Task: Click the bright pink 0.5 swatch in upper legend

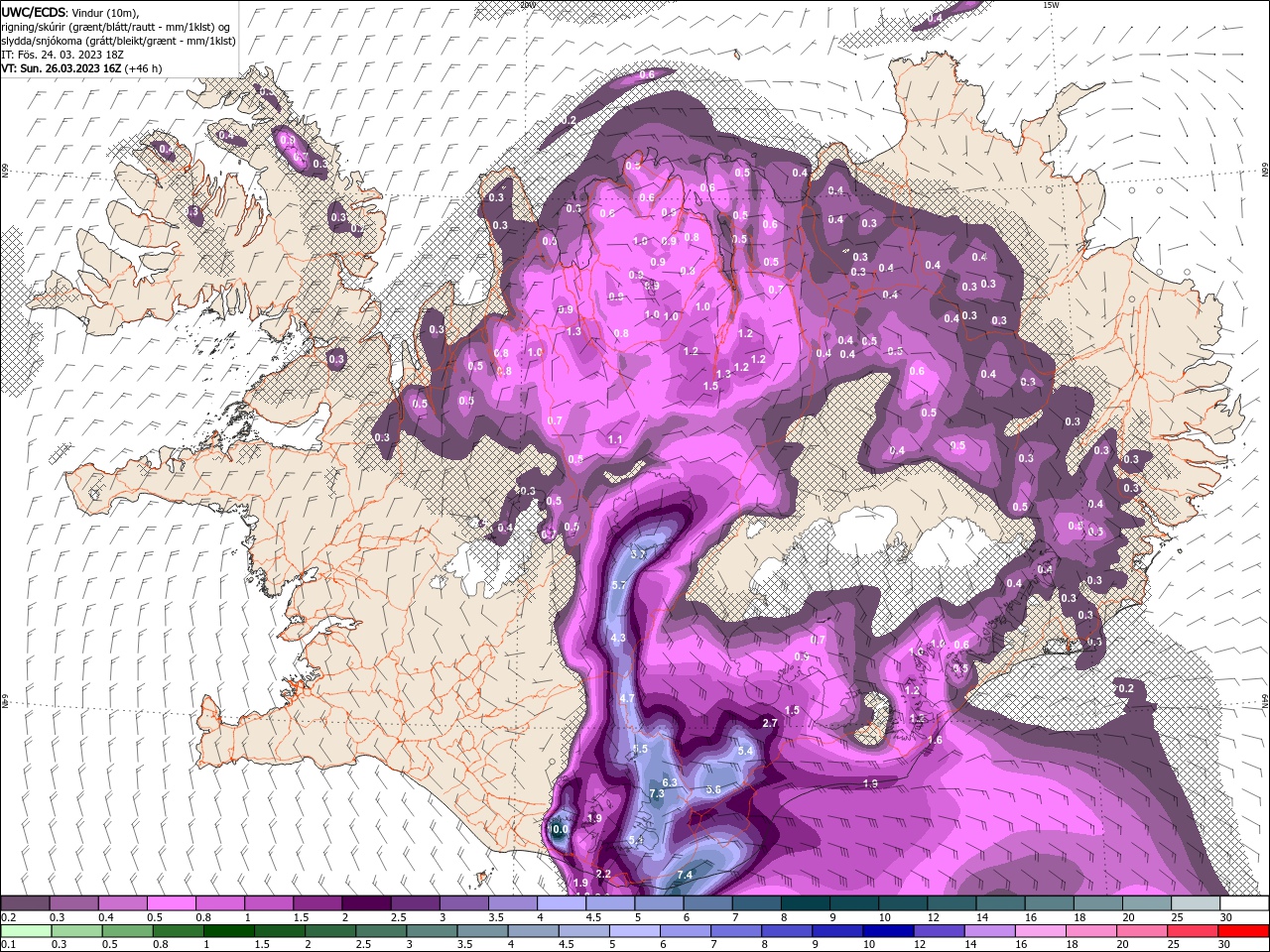Action: (171, 903)
